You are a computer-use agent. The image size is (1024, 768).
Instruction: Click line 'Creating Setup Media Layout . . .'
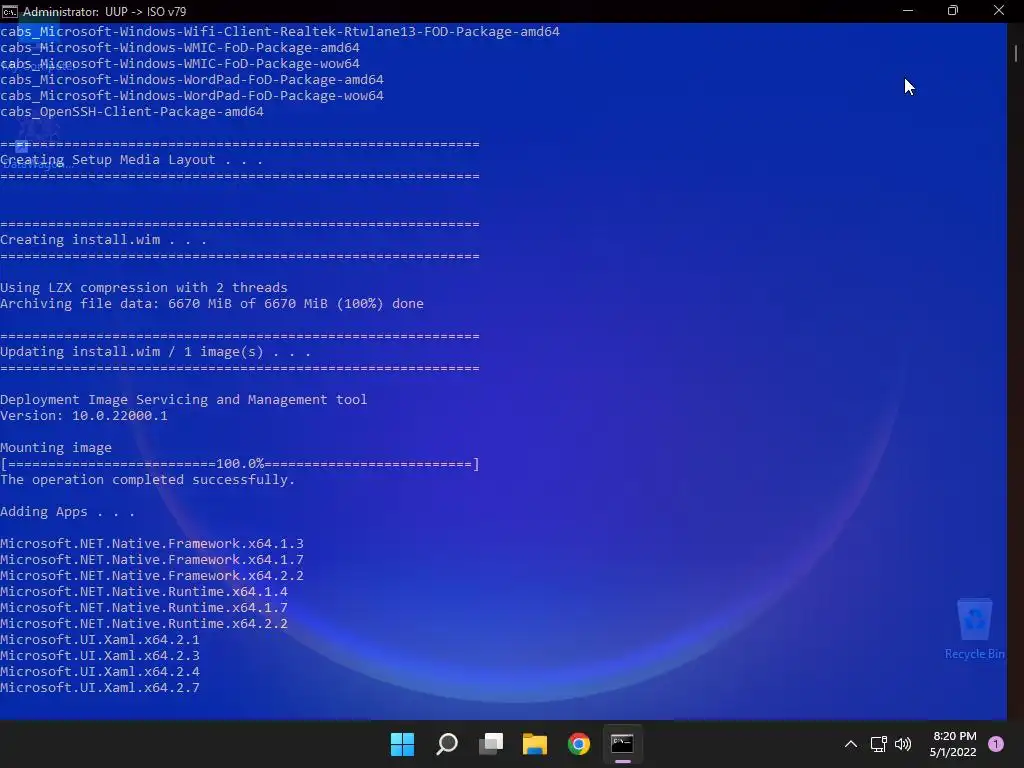(x=131, y=159)
